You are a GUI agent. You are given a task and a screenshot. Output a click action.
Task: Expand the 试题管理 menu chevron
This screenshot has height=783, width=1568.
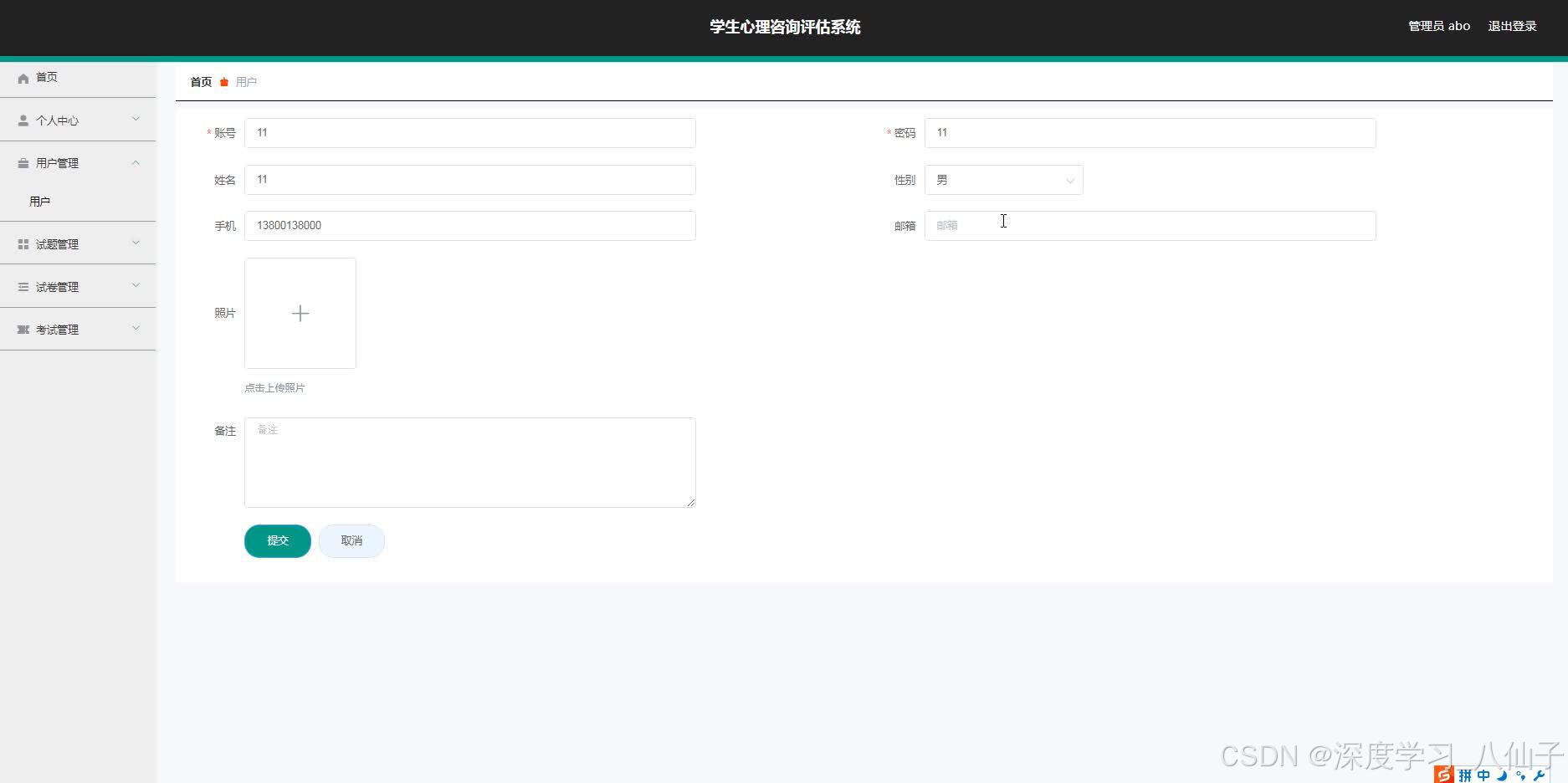click(136, 243)
